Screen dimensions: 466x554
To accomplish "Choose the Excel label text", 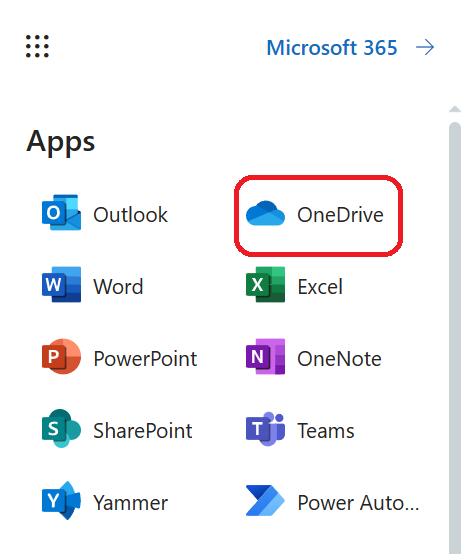I will (x=320, y=287).
